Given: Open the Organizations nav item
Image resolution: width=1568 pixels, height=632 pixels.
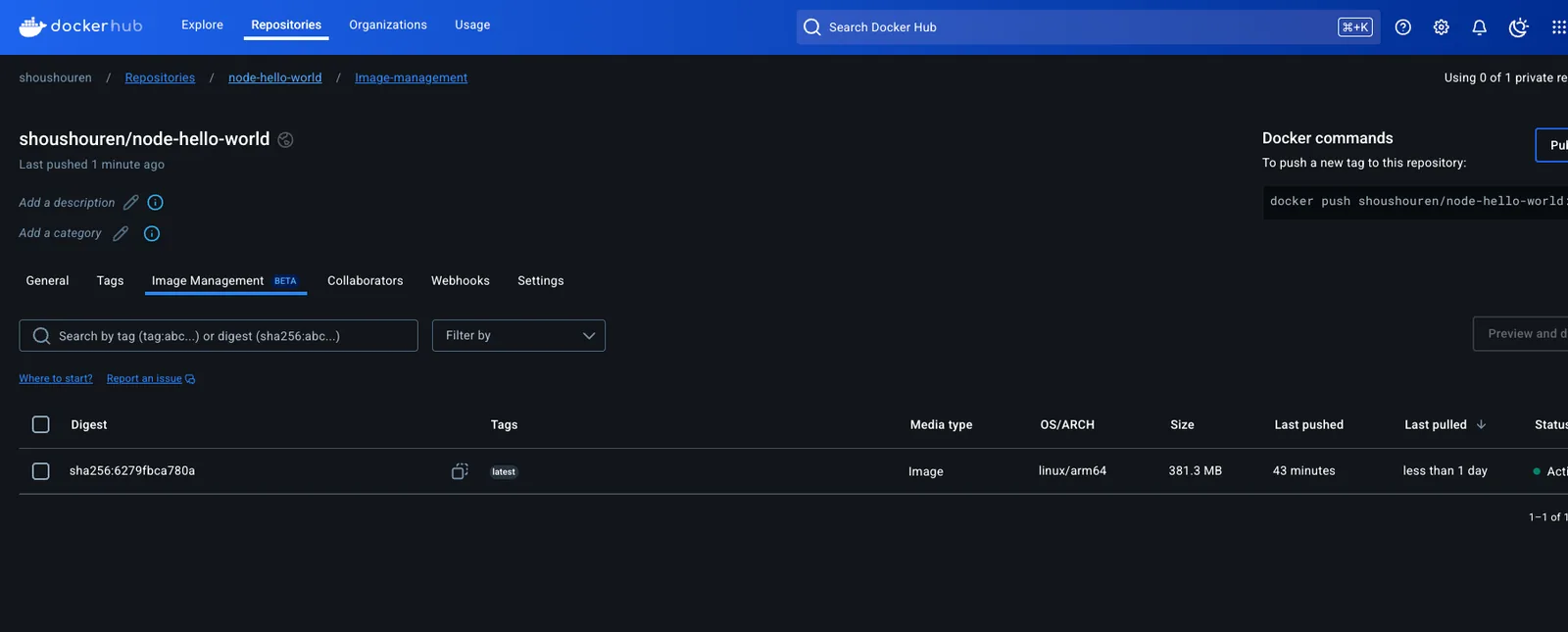Looking at the screenshot, I should coord(388,24).
